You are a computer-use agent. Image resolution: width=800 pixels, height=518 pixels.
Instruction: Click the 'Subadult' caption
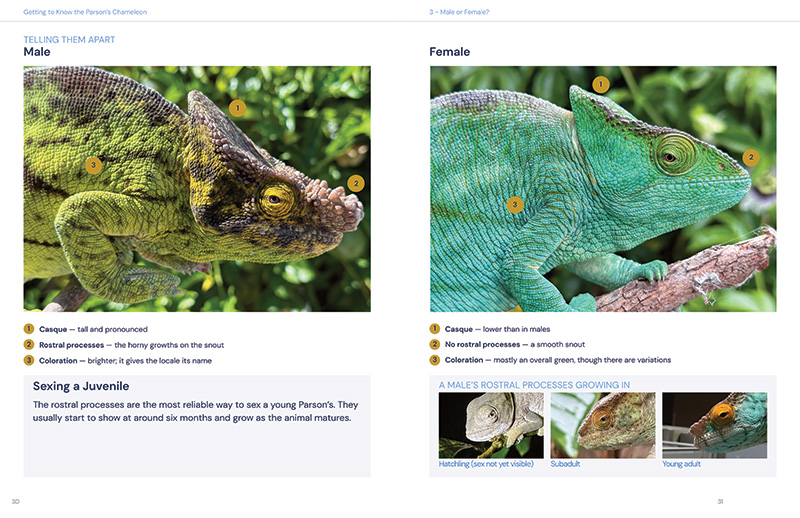click(x=565, y=464)
